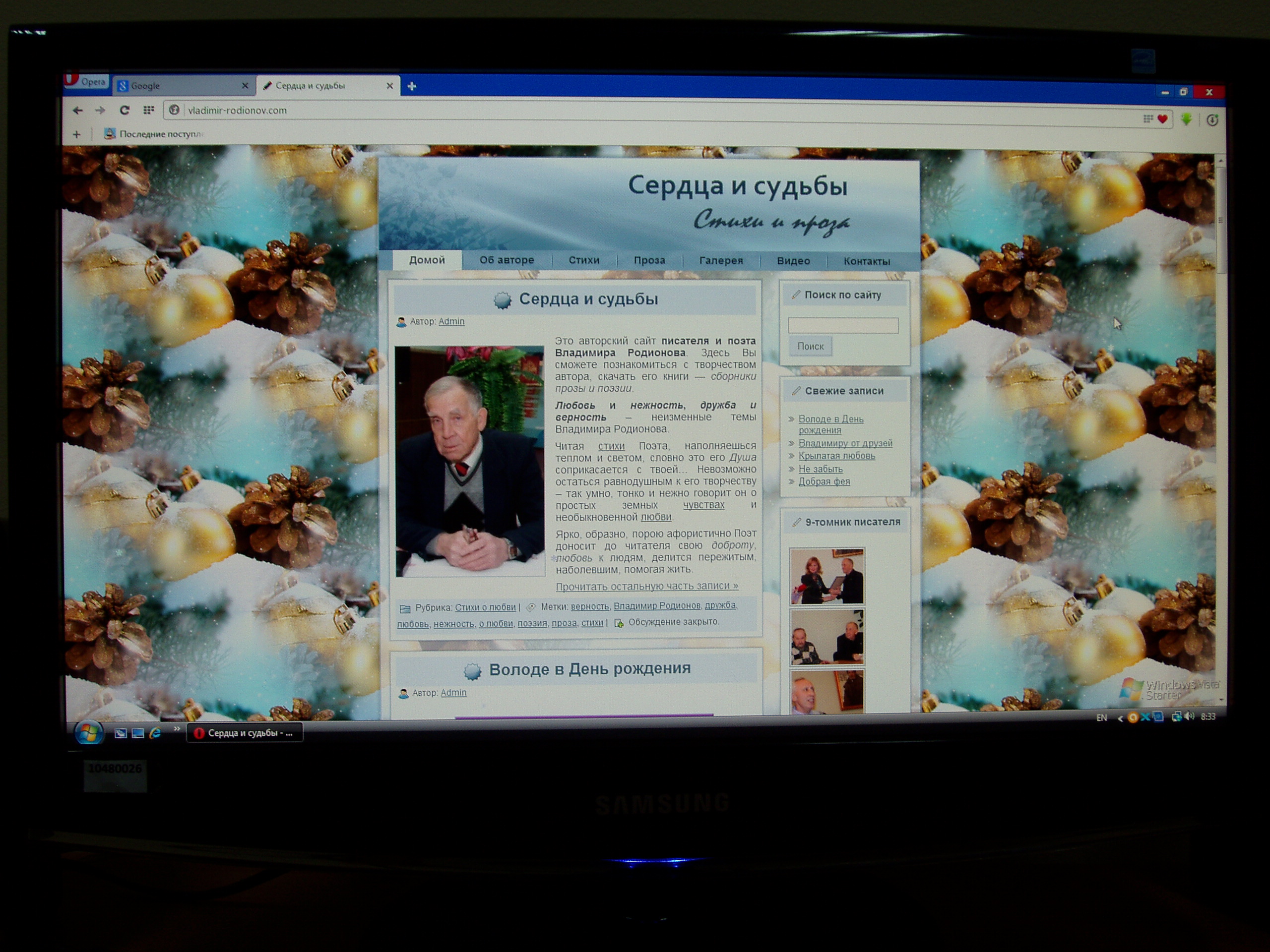Screen dimensions: 1270x952
Task: Open recent entry Крылатая любовь
Action: (x=836, y=456)
